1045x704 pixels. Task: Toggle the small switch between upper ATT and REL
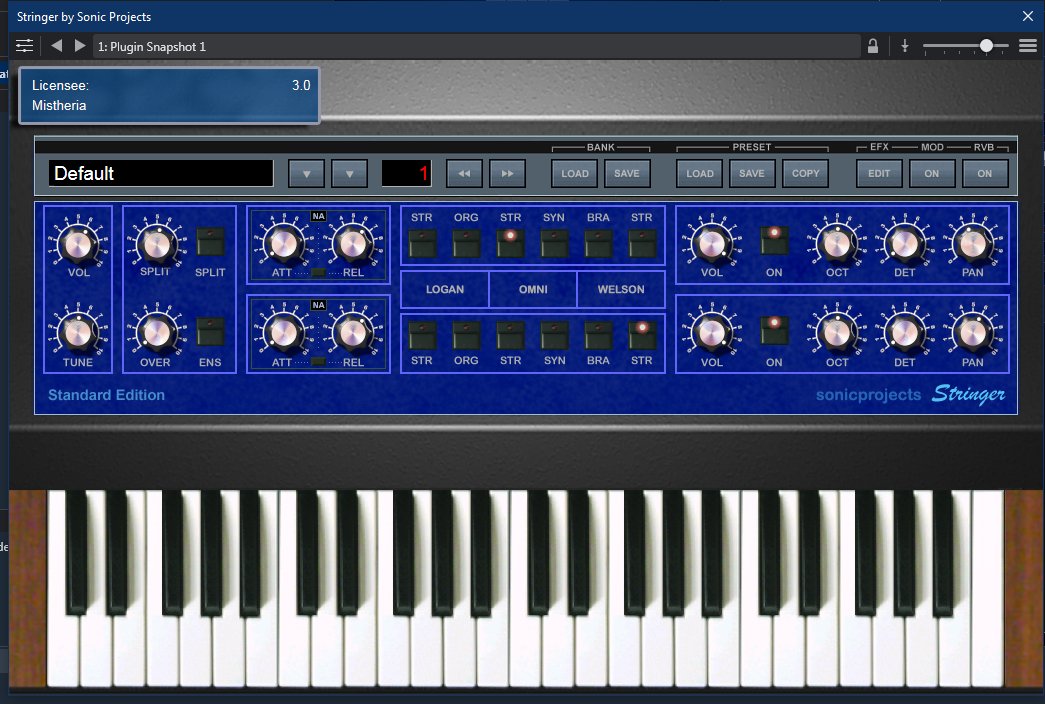(x=319, y=273)
